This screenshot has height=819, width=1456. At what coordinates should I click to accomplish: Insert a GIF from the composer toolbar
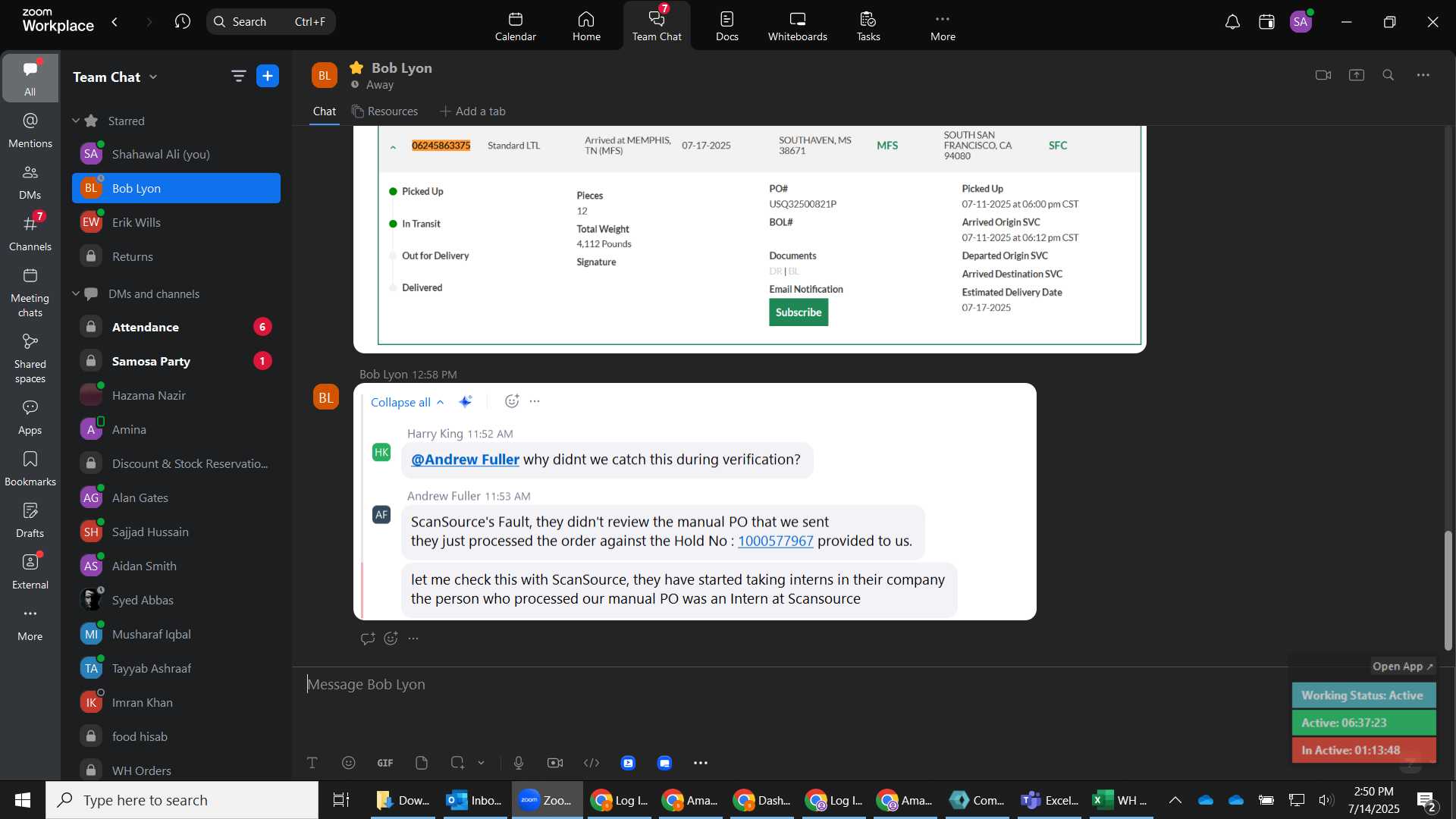385,763
